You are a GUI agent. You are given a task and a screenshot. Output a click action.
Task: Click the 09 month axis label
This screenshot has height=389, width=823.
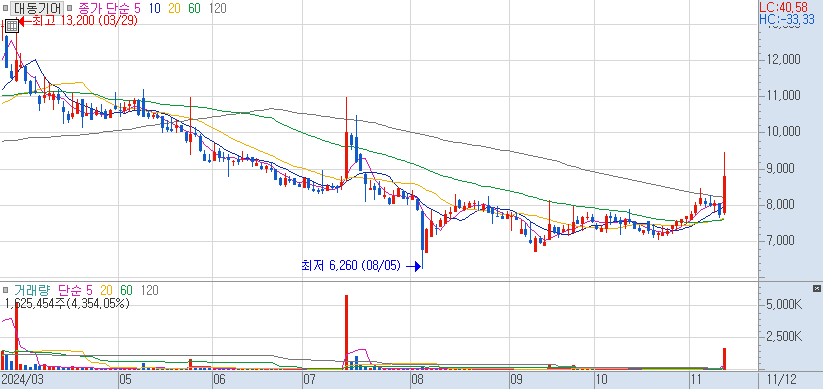[x=516, y=380]
